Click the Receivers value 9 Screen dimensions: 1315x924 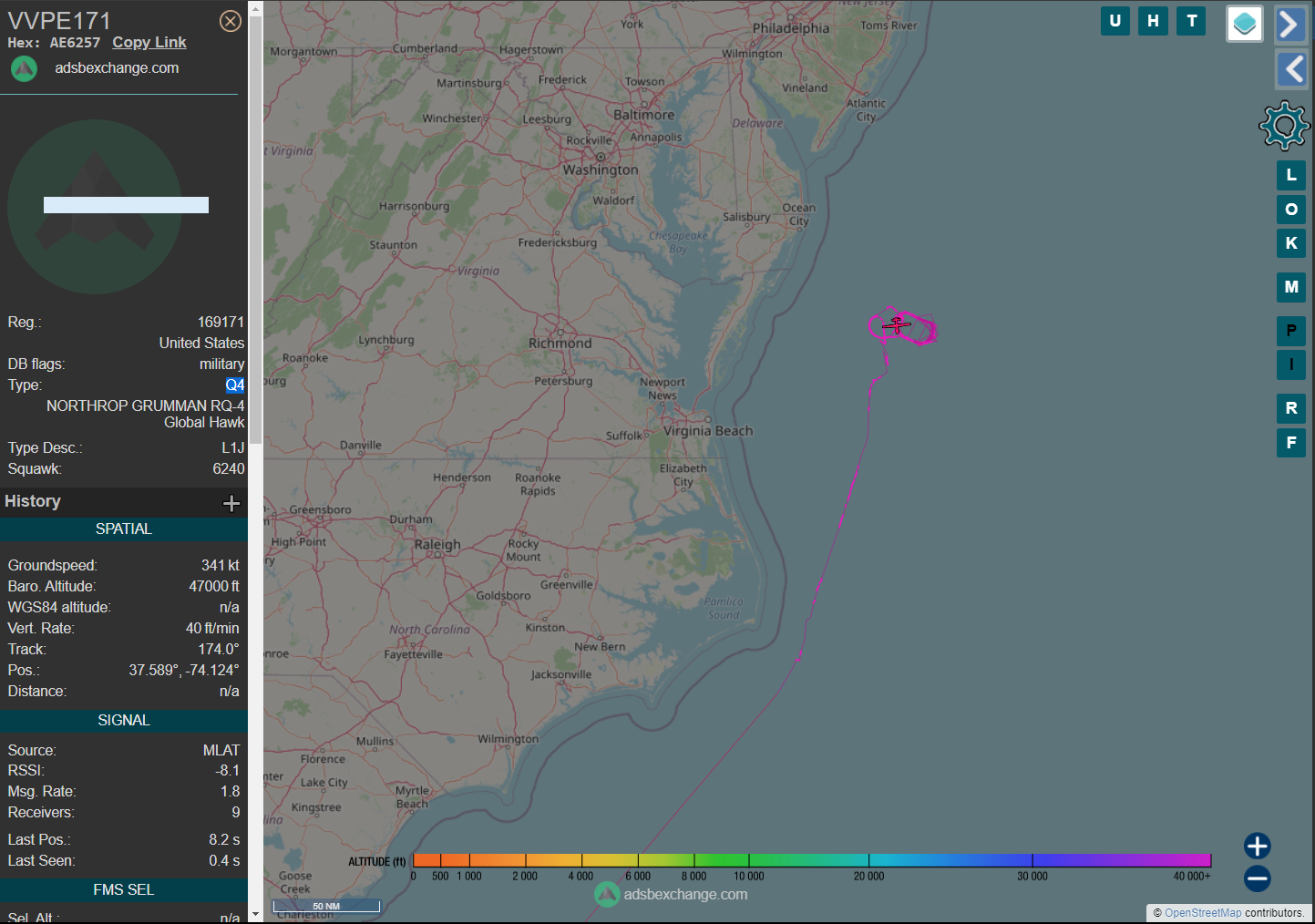[x=236, y=813]
